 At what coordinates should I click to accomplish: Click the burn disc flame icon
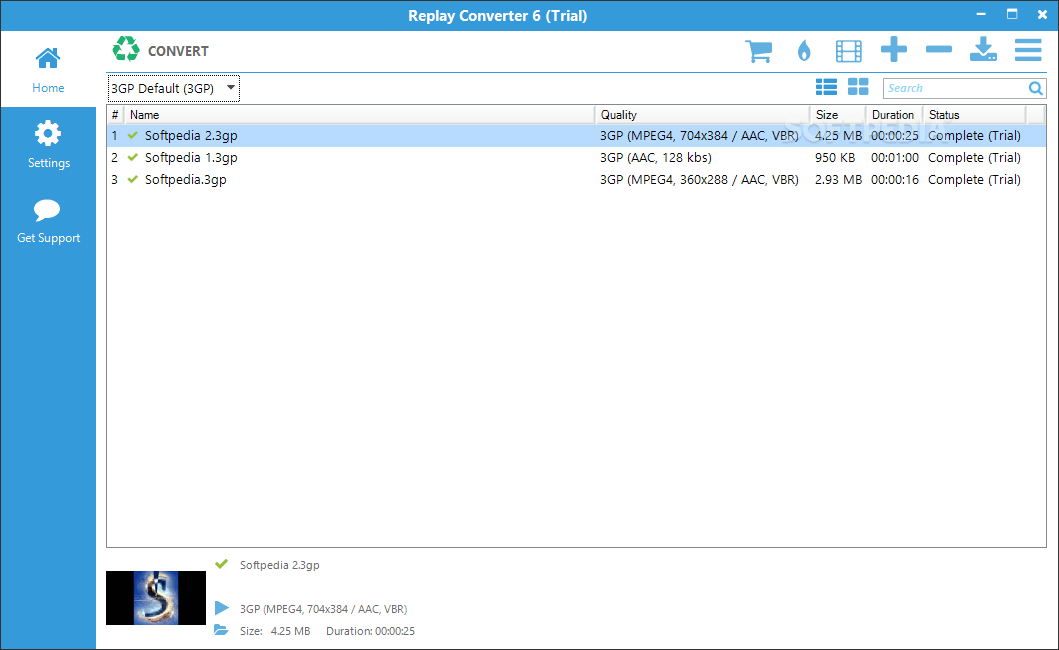(x=804, y=51)
